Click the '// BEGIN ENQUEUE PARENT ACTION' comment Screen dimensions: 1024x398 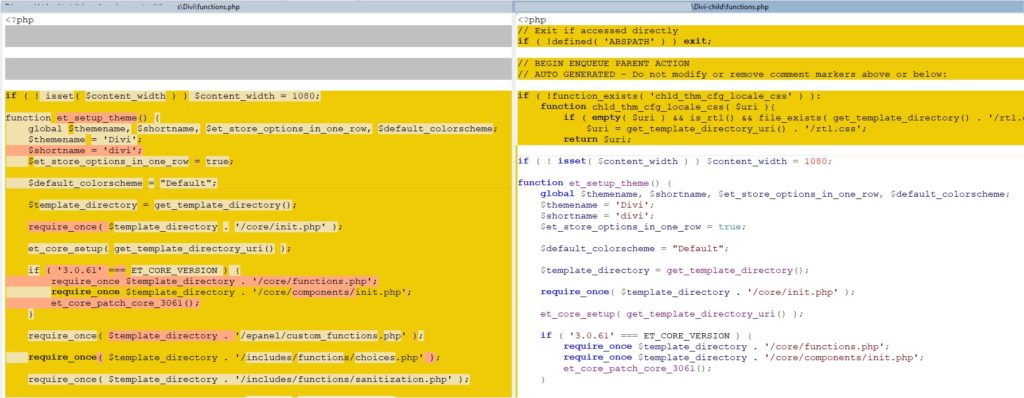point(603,63)
